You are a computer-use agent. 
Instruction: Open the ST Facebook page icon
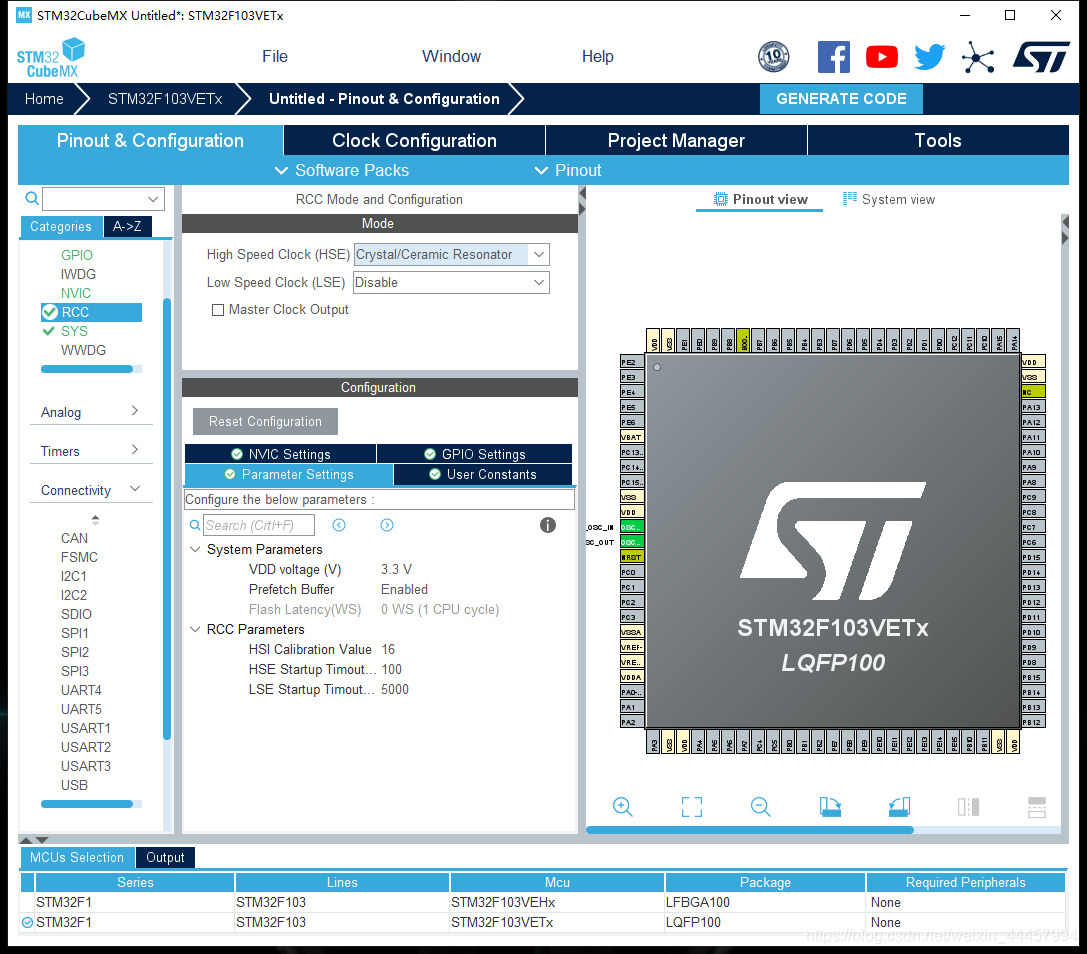click(834, 57)
